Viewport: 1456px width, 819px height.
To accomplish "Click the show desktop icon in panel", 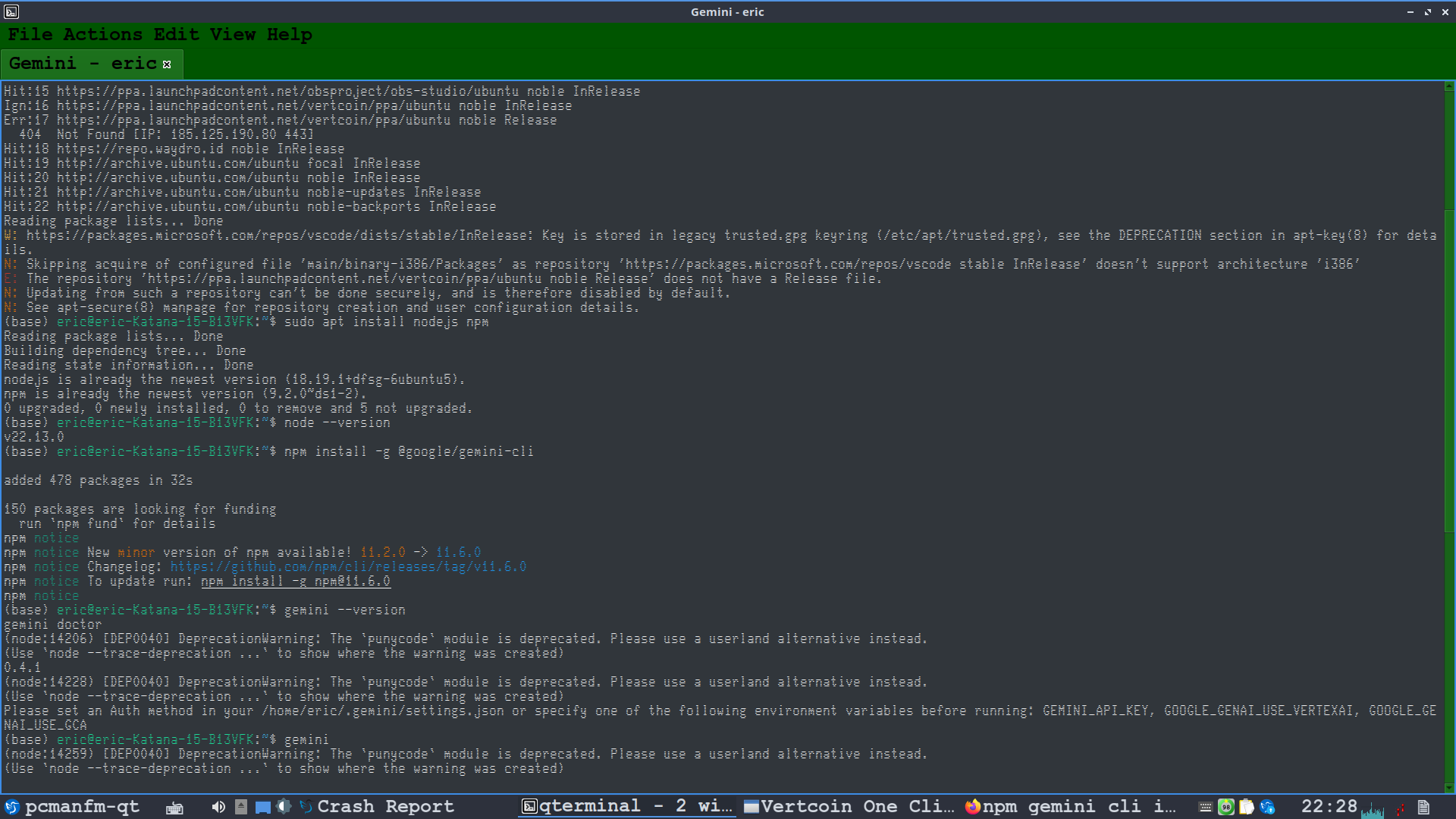I will click(x=262, y=807).
